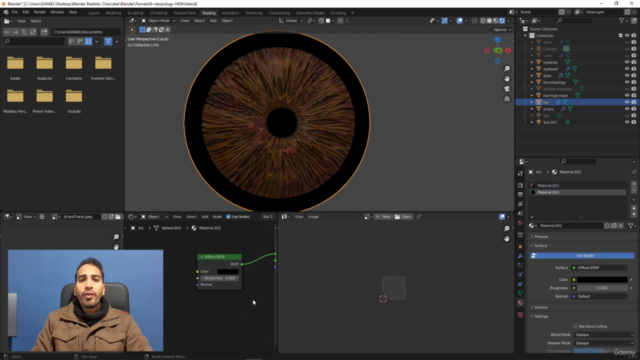The image size is (640, 360).
Task: Click file browser path input field
Action: point(86,32)
